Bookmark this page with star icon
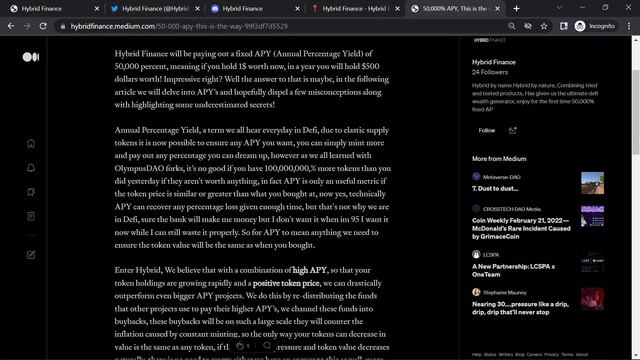640x360 pixels. [544, 26]
